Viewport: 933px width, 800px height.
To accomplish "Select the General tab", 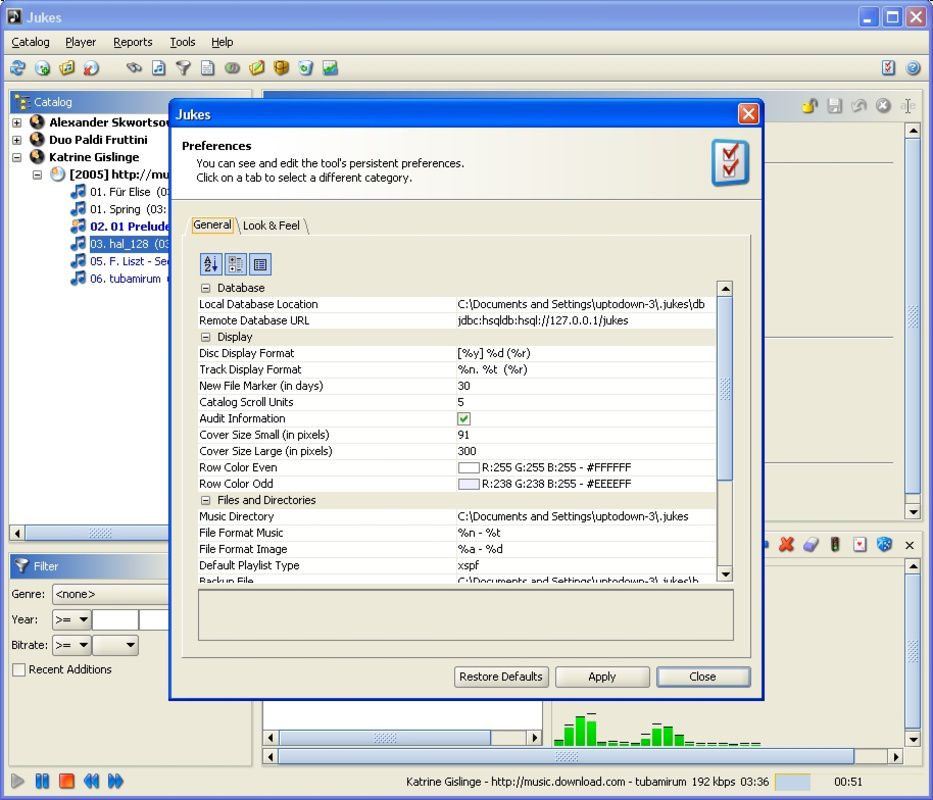I will [x=212, y=225].
